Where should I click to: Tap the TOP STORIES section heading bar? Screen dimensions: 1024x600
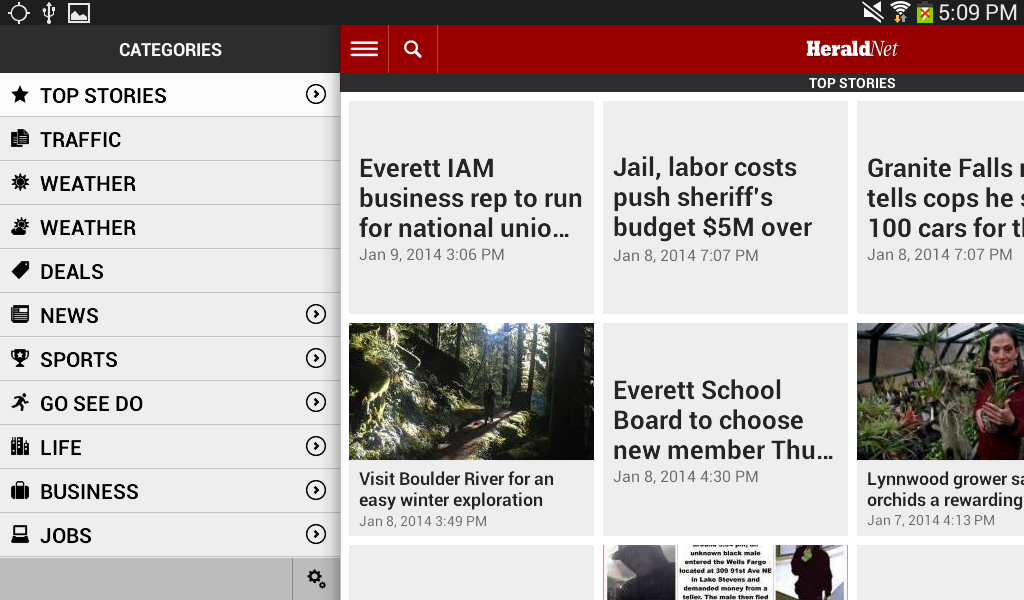(682, 83)
